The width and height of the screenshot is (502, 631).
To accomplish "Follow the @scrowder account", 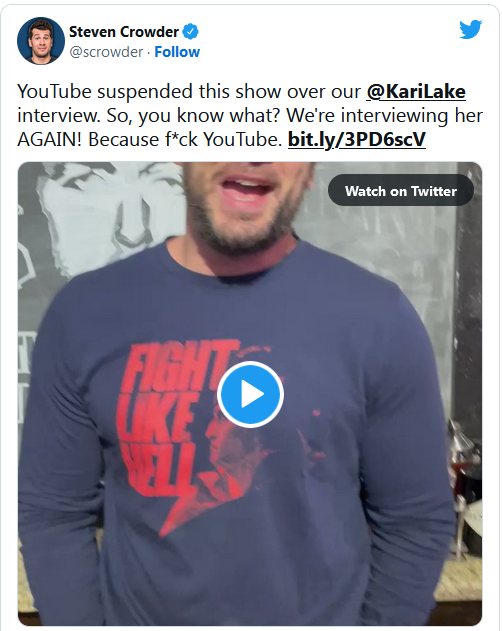I will pos(177,52).
